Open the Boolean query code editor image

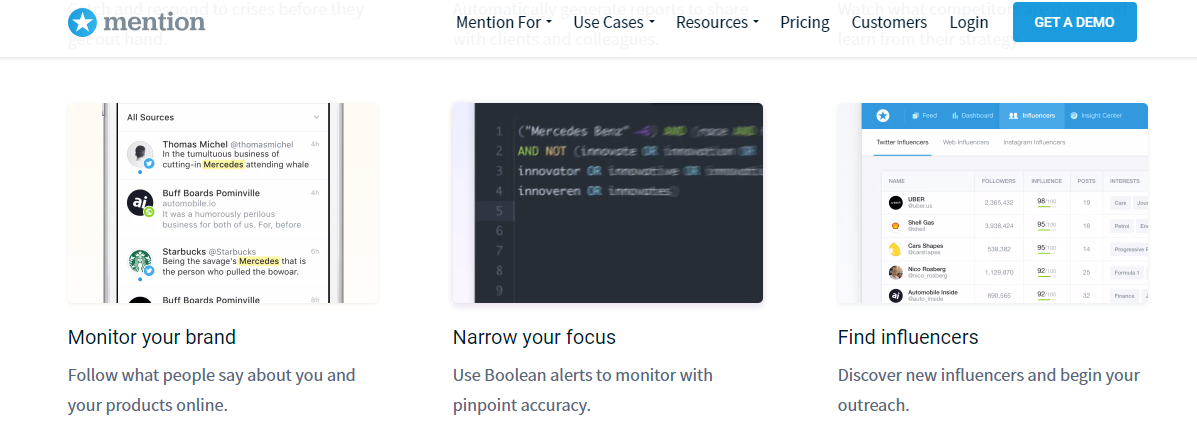[x=608, y=203]
